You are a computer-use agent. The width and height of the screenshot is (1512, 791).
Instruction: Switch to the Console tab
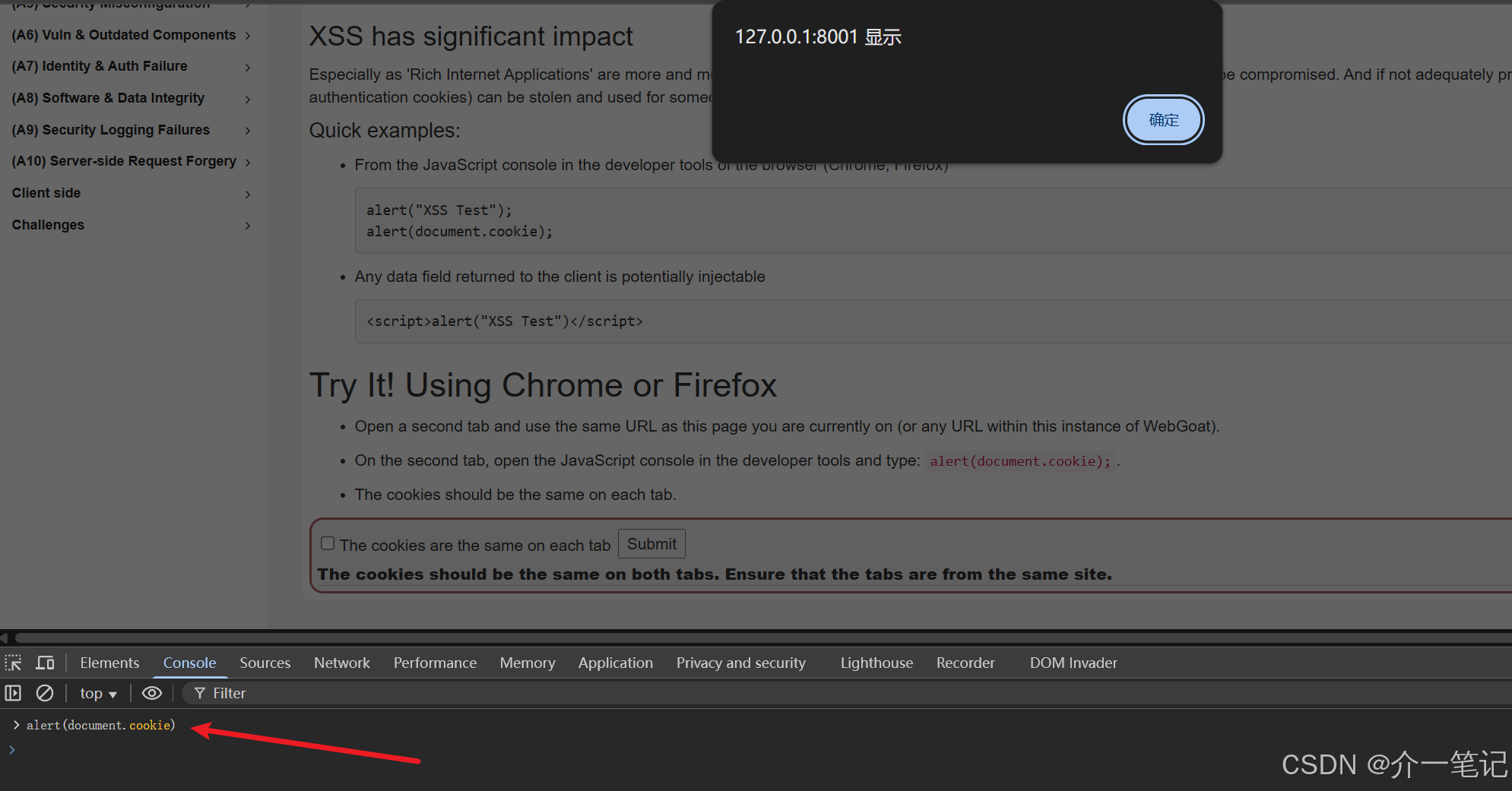pyautogui.click(x=189, y=663)
